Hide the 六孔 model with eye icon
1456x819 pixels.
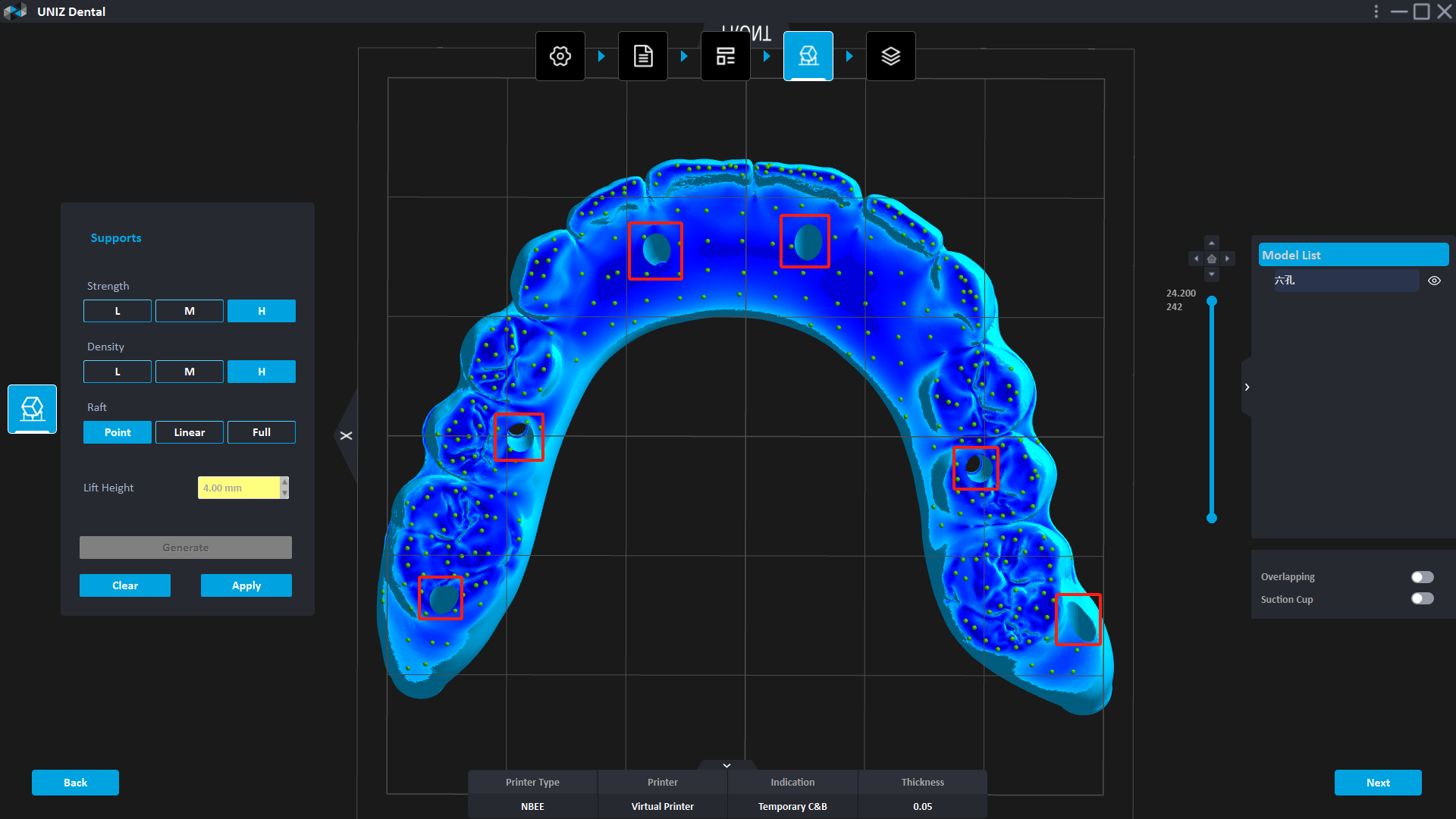click(x=1434, y=281)
